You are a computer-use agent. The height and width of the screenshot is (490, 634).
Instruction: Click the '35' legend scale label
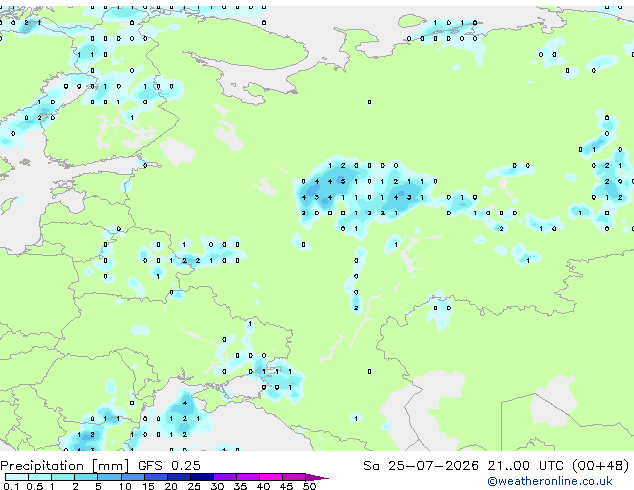click(240, 486)
